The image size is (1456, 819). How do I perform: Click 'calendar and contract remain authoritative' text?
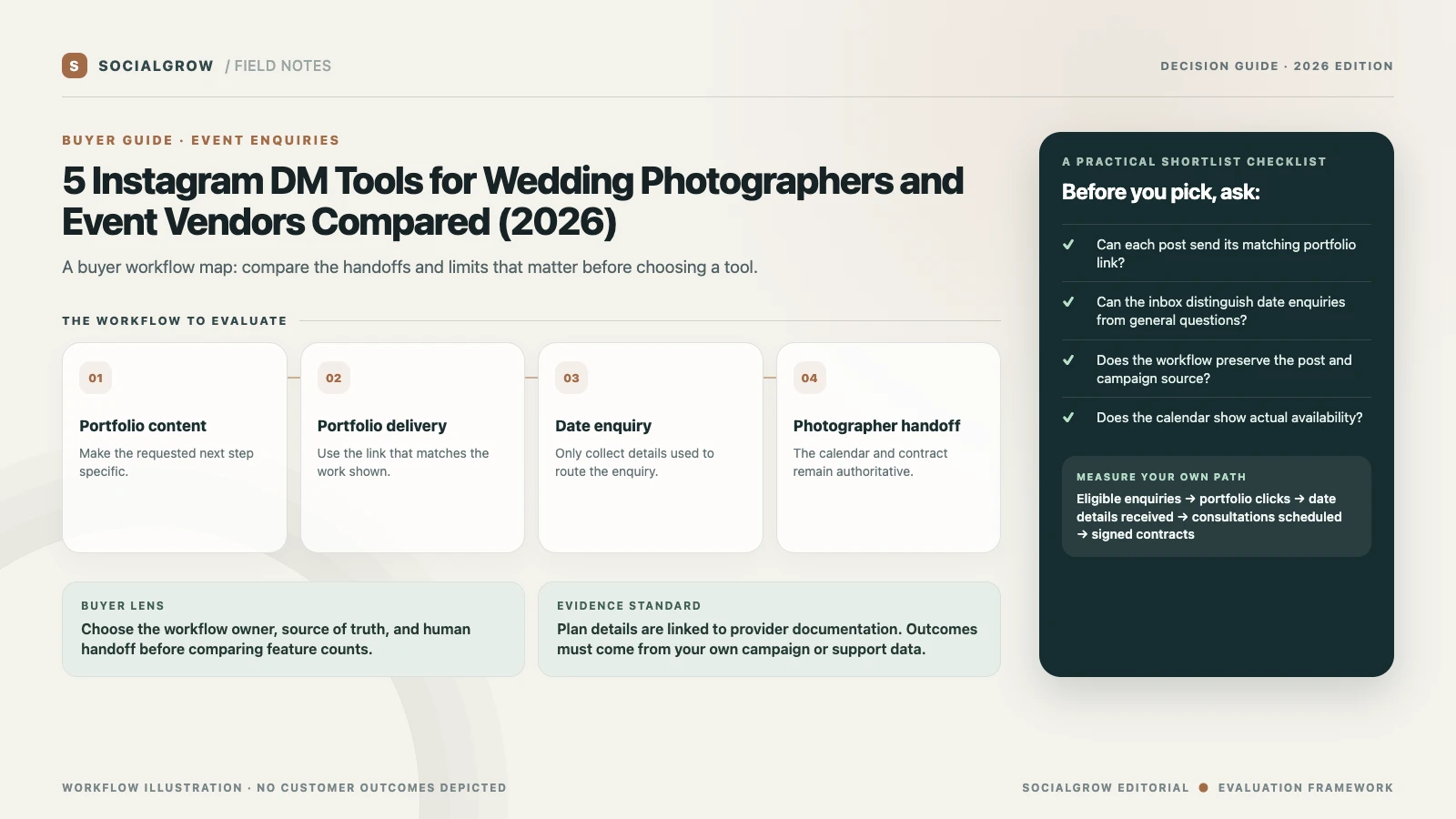[870, 462]
